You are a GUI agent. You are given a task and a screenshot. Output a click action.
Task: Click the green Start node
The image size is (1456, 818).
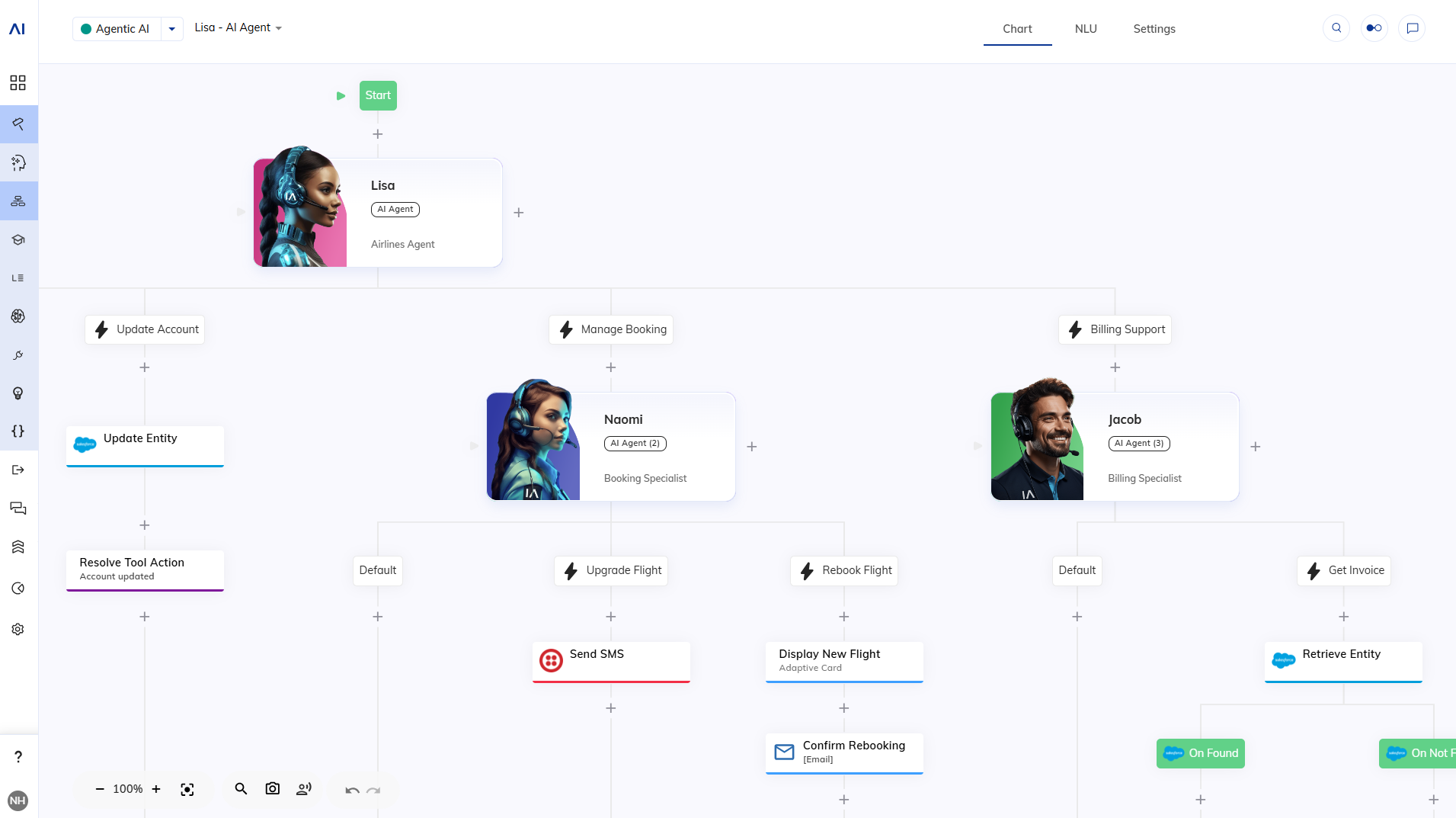(x=378, y=95)
